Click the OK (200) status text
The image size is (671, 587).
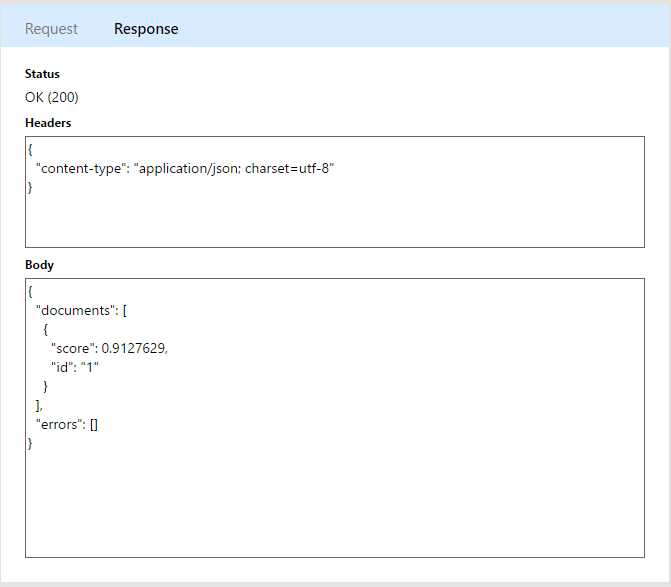[x=52, y=97]
